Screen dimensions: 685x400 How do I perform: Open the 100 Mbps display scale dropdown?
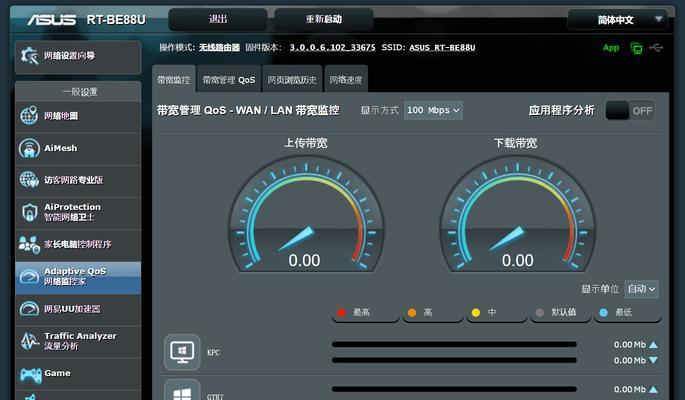[x=433, y=110]
